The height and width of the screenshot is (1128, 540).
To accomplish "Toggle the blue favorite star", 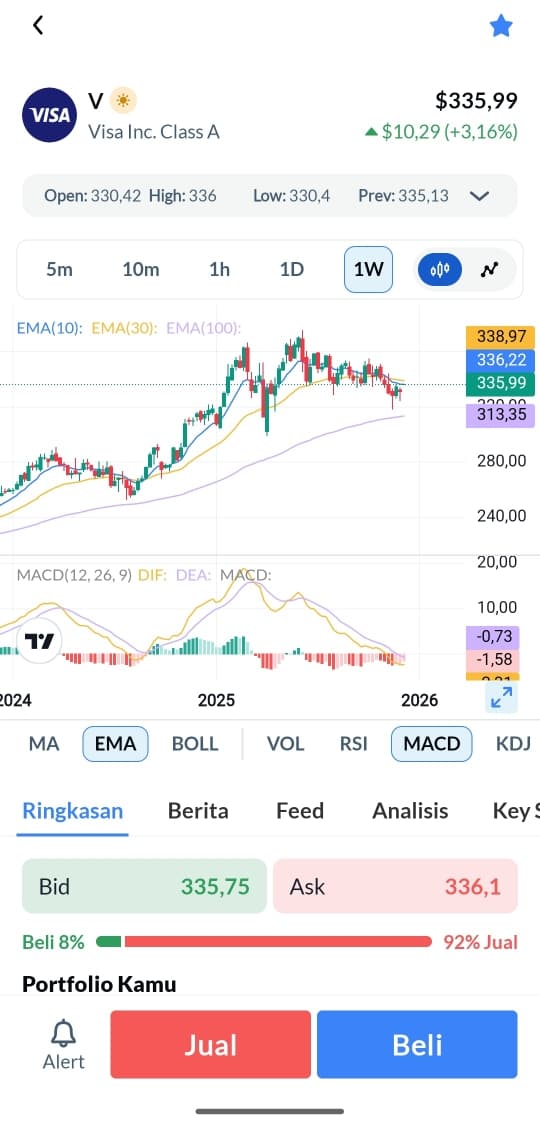I will [500, 26].
